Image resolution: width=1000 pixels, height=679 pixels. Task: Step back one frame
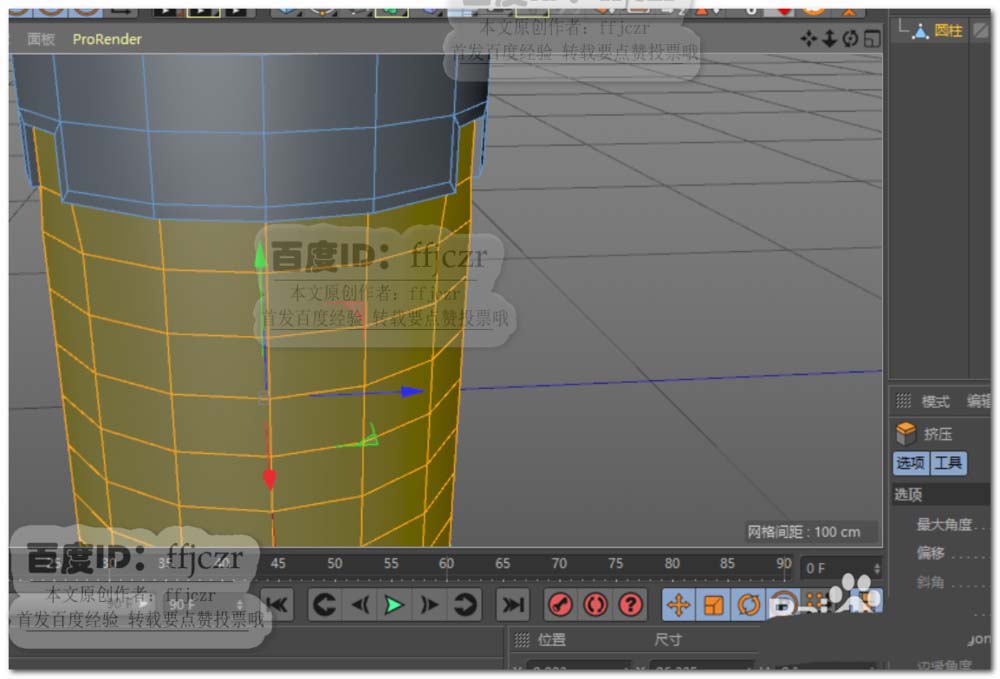pyautogui.click(x=359, y=605)
